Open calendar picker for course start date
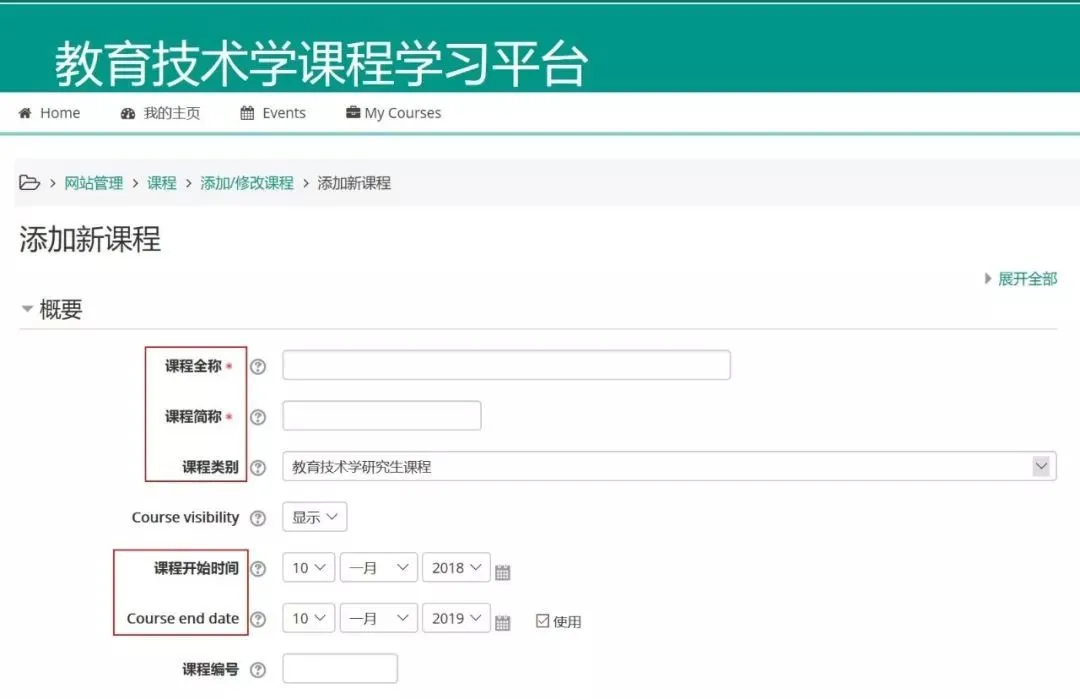Viewport: 1080px width, 699px height. click(503, 572)
